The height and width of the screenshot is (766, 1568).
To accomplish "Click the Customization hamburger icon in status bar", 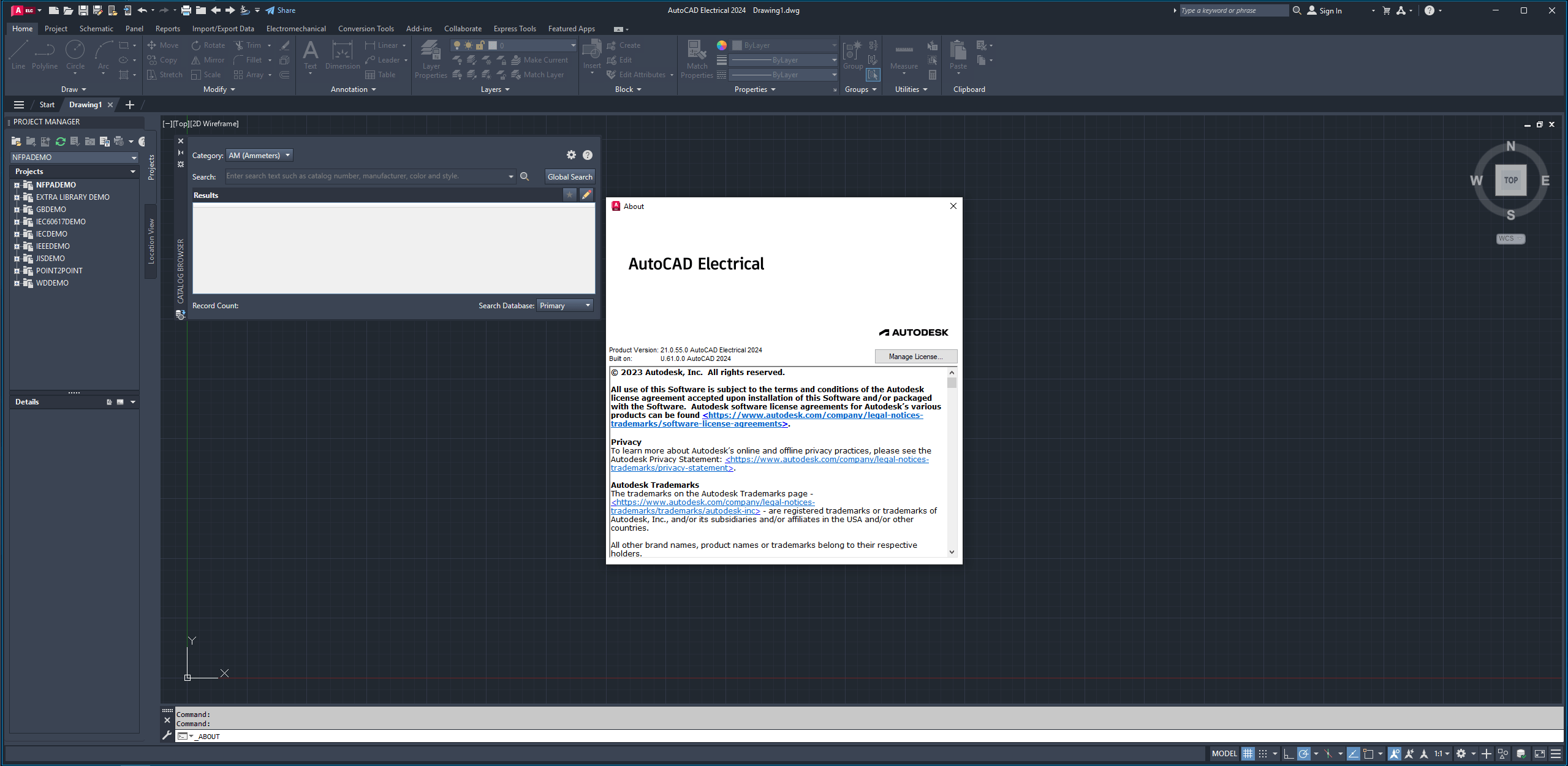I will tap(1555, 754).
